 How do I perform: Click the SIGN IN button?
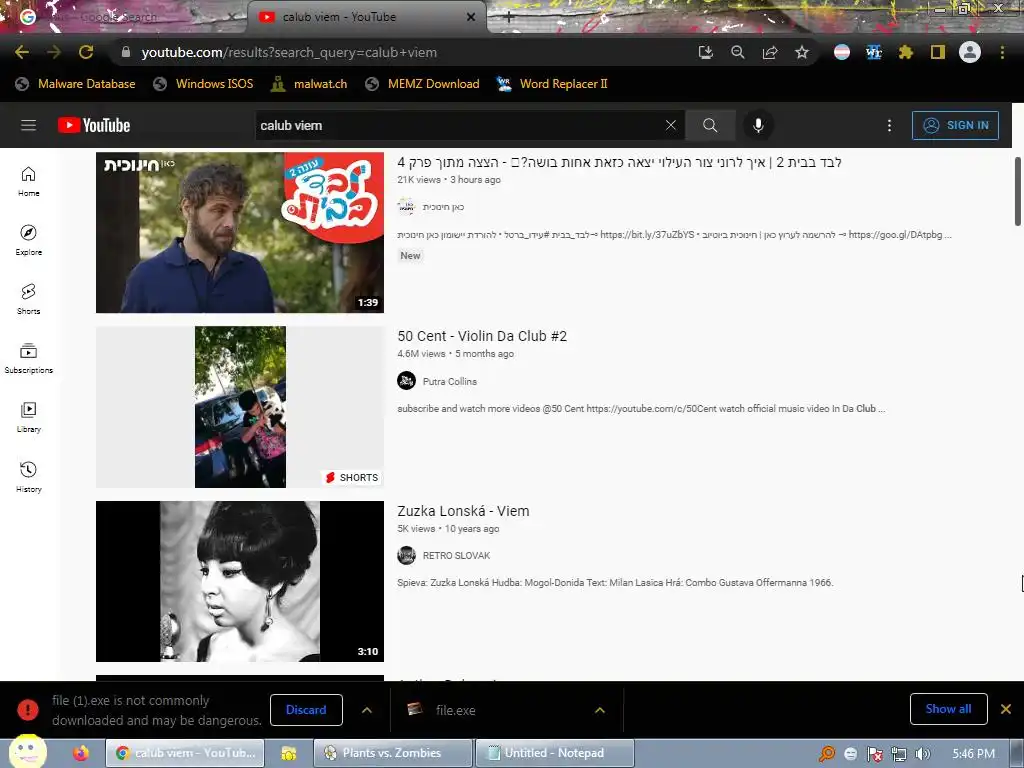click(955, 125)
